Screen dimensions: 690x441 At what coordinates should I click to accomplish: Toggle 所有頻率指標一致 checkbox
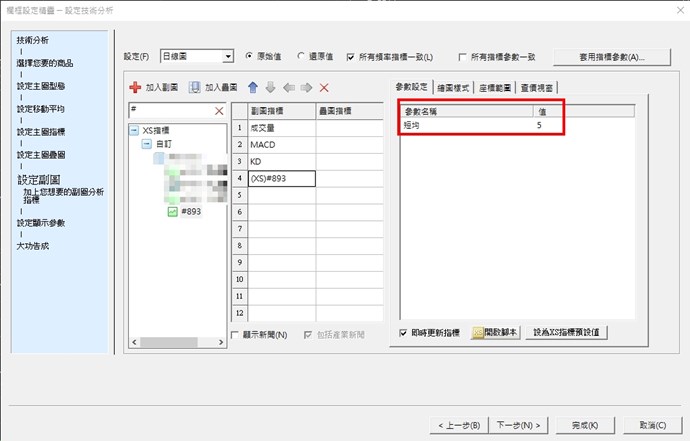point(350,57)
